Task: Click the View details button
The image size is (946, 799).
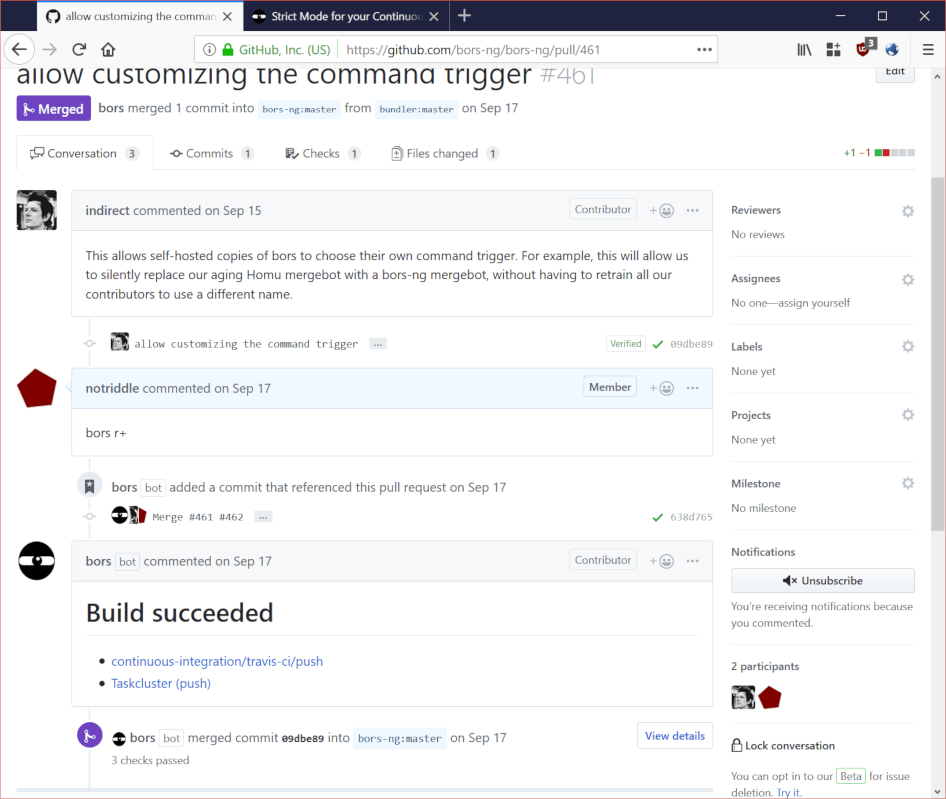Action: tap(674, 735)
